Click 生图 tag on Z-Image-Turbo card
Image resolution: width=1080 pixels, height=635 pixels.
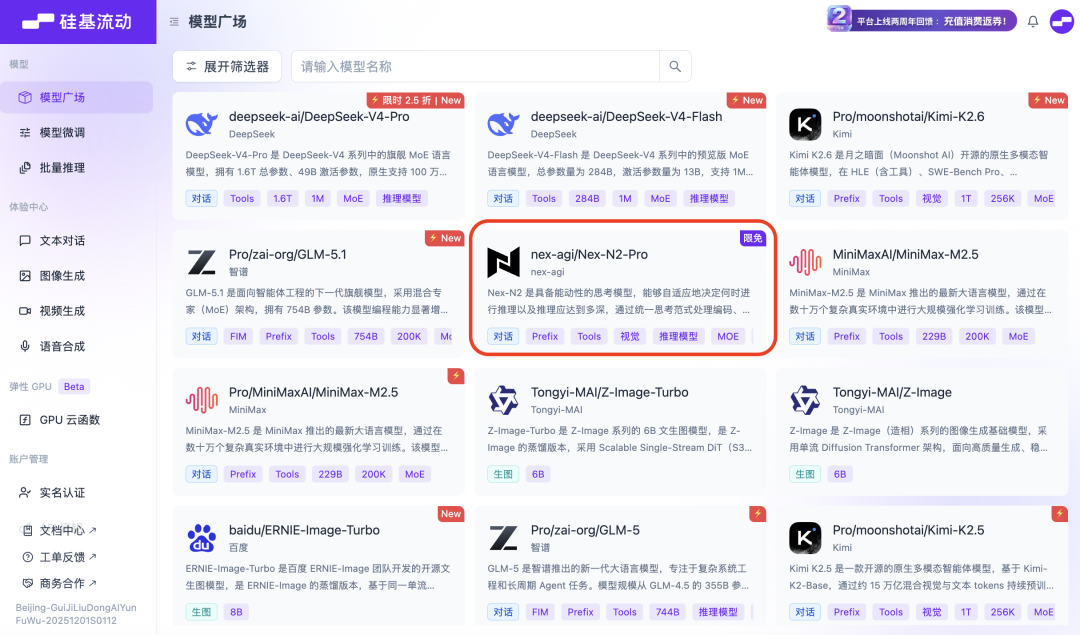[503, 474]
